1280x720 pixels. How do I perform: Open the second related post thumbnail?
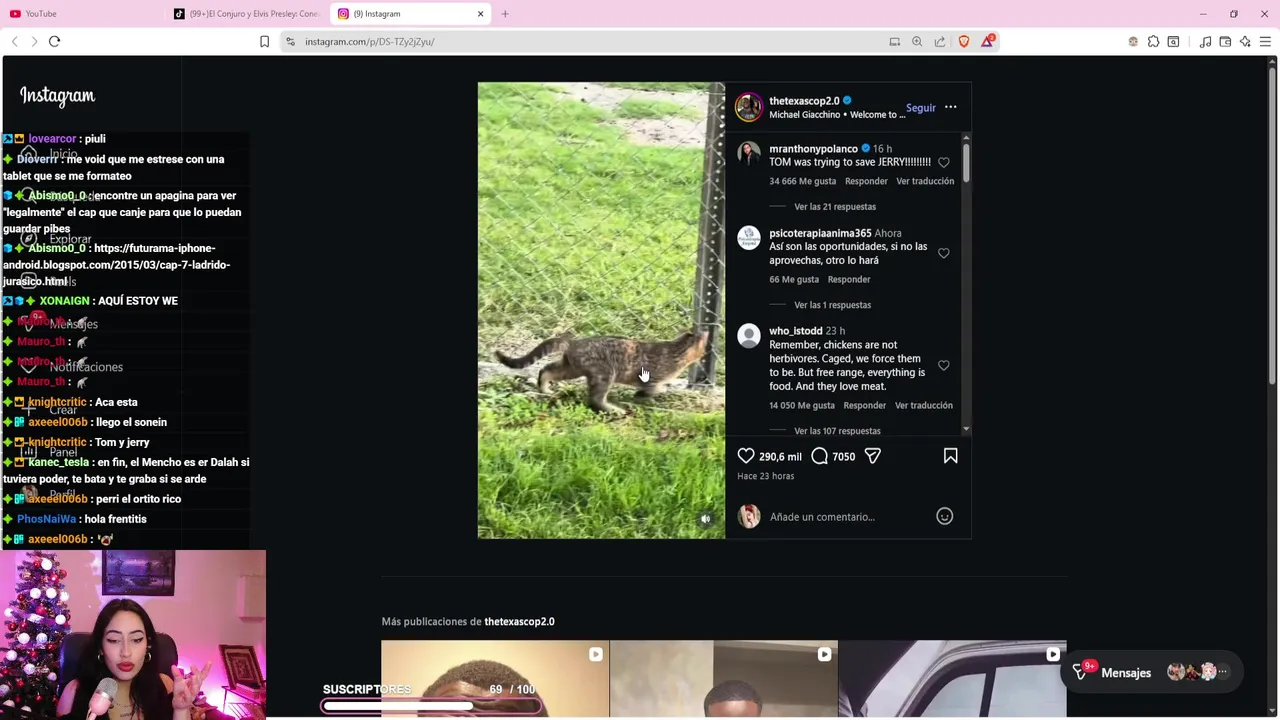point(723,679)
